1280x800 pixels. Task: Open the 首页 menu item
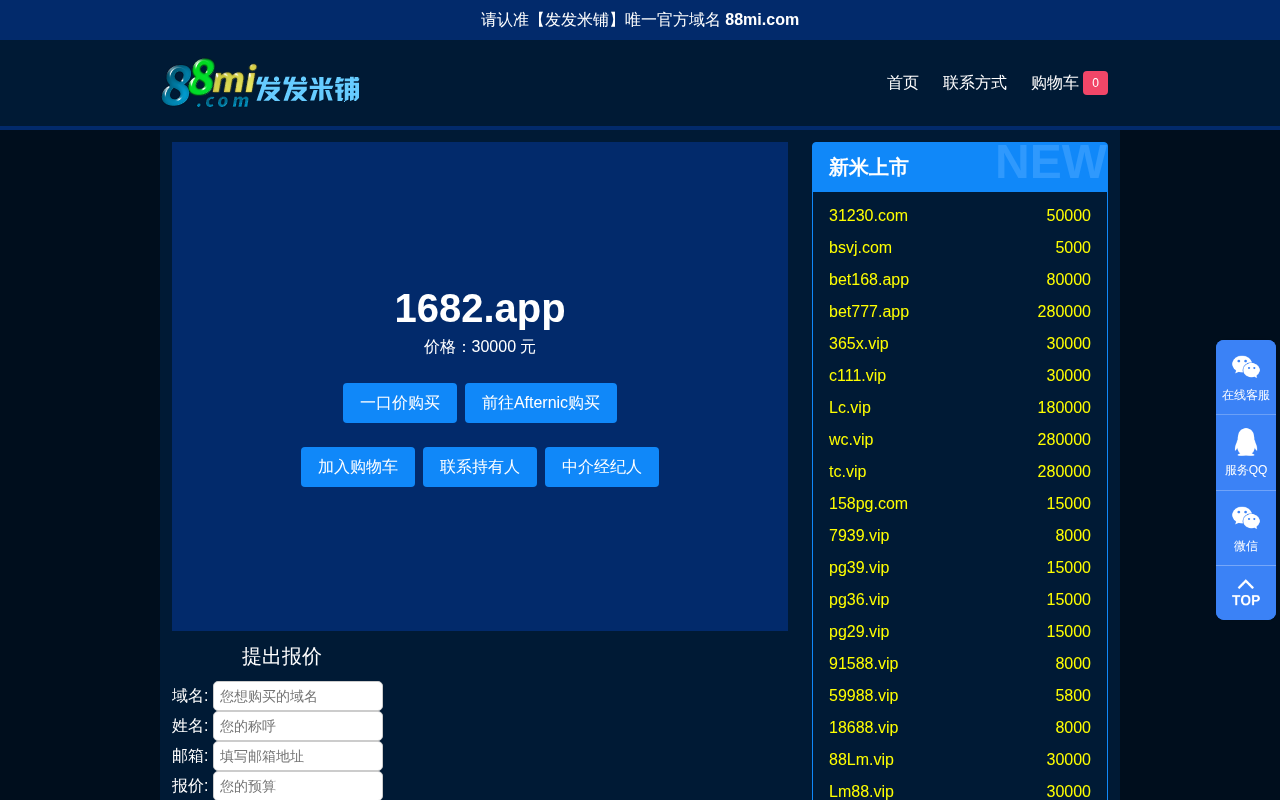click(x=903, y=83)
